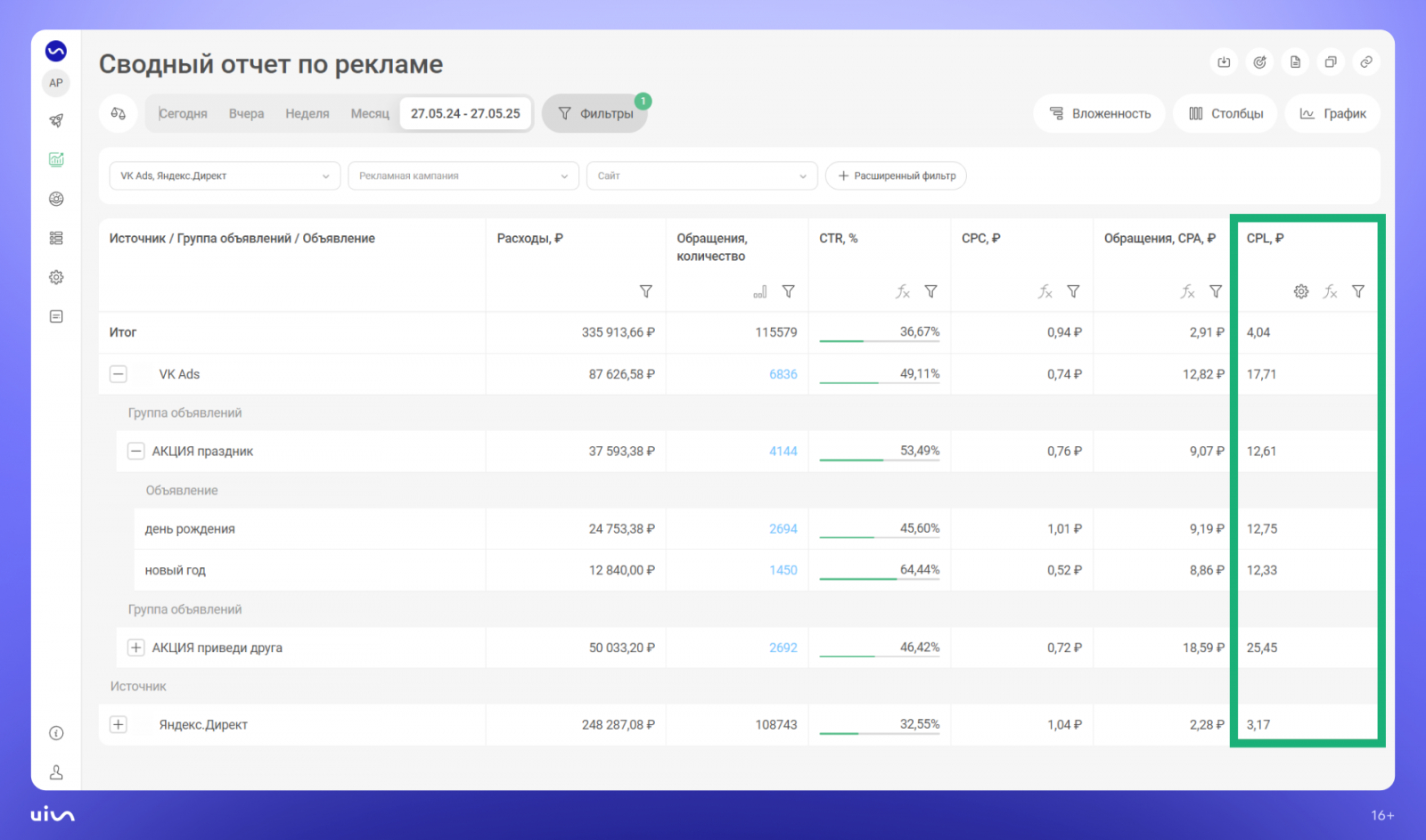Open the gear settings in left sidebar
The width and height of the screenshot is (1426, 840).
(x=56, y=277)
